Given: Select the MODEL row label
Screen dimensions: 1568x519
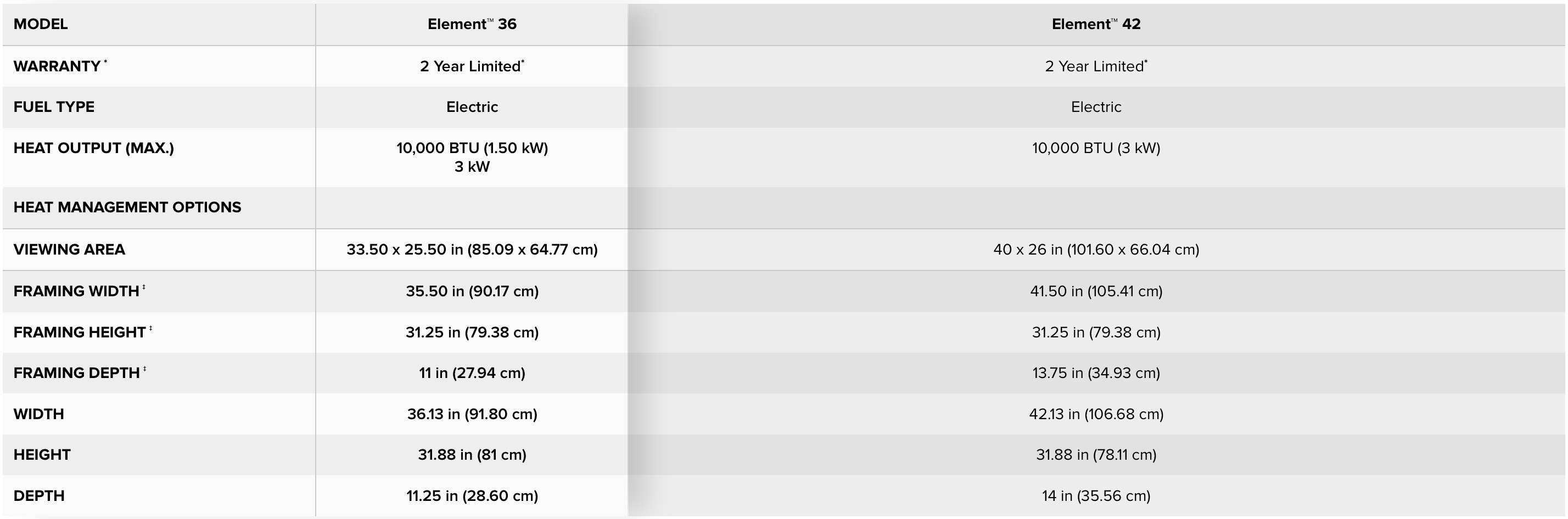Looking at the screenshot, I should pyautogui.click(x=41, y=24).
